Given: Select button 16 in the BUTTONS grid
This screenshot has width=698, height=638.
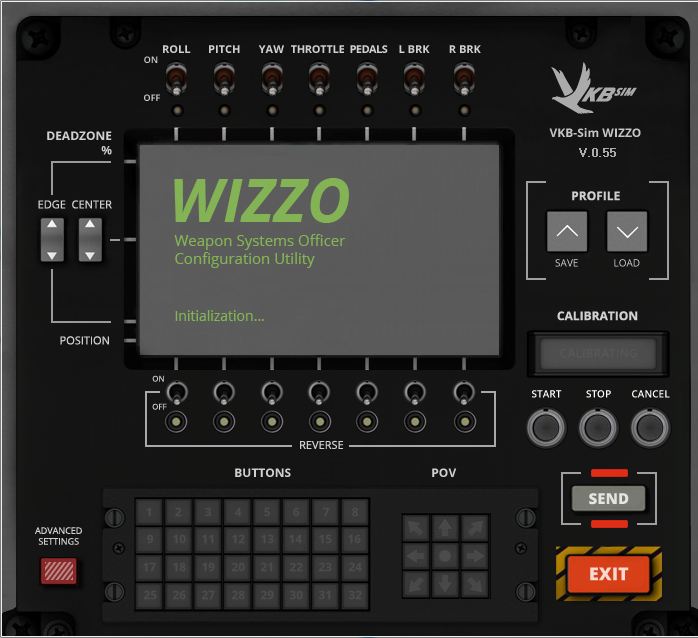Looking at the screenshot, I should (x=355, y=540).
